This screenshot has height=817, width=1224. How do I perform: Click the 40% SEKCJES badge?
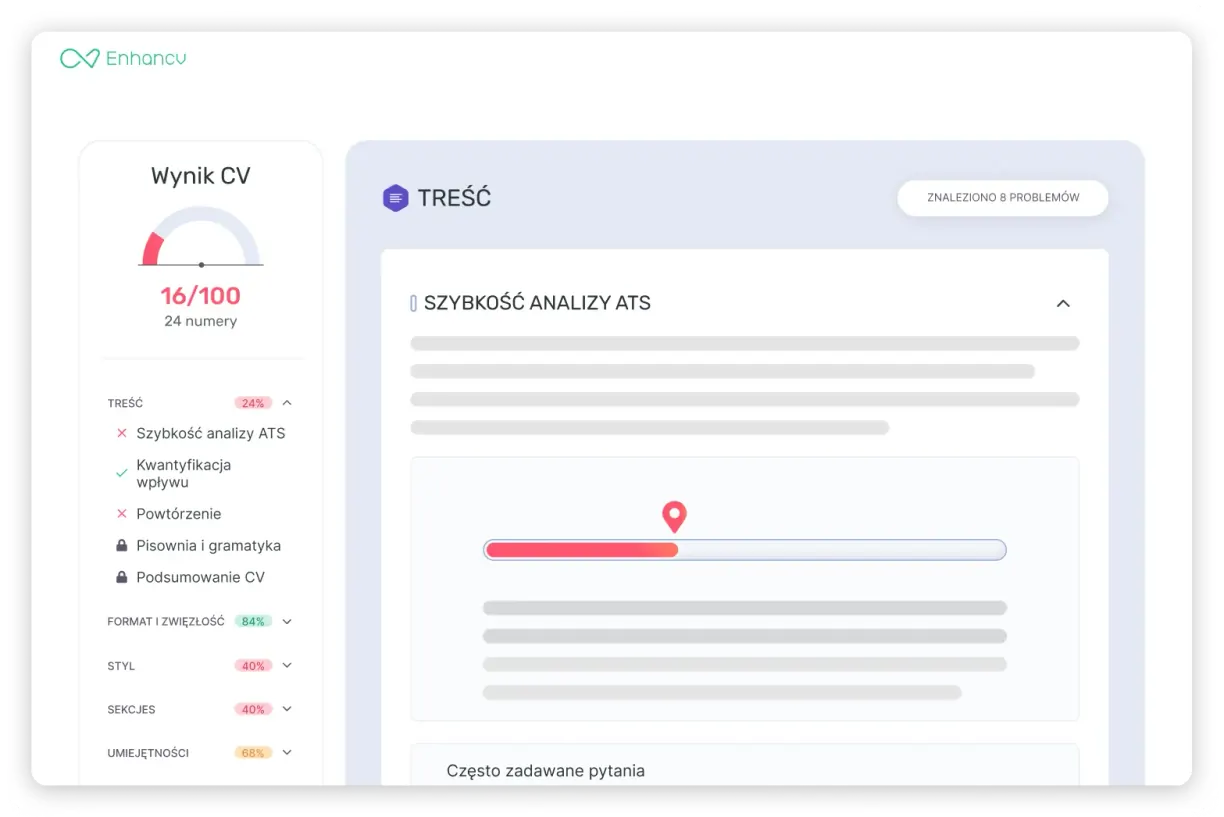point(253,709)
